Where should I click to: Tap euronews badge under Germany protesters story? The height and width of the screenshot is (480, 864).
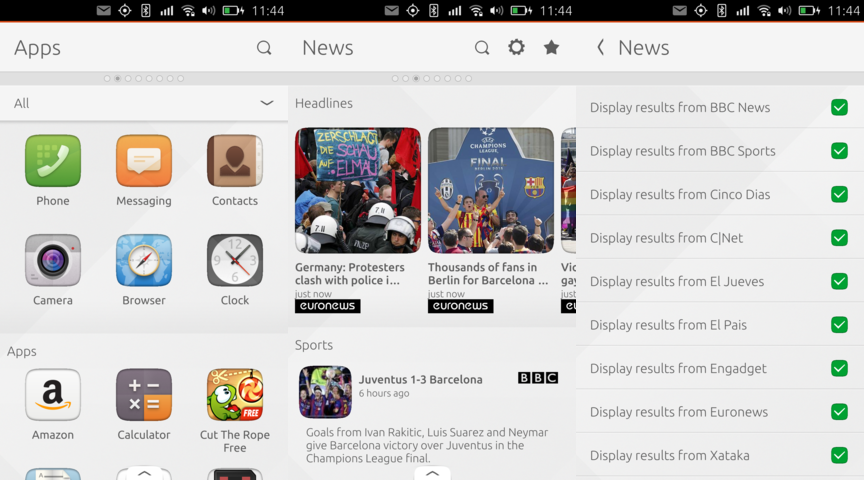(x=327, y=306)
